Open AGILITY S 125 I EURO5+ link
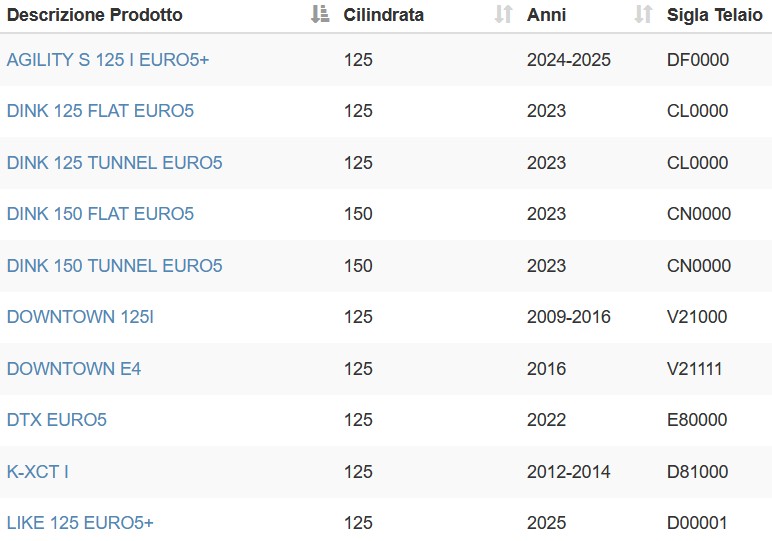772x541 pixels. (x=108, y=60)
